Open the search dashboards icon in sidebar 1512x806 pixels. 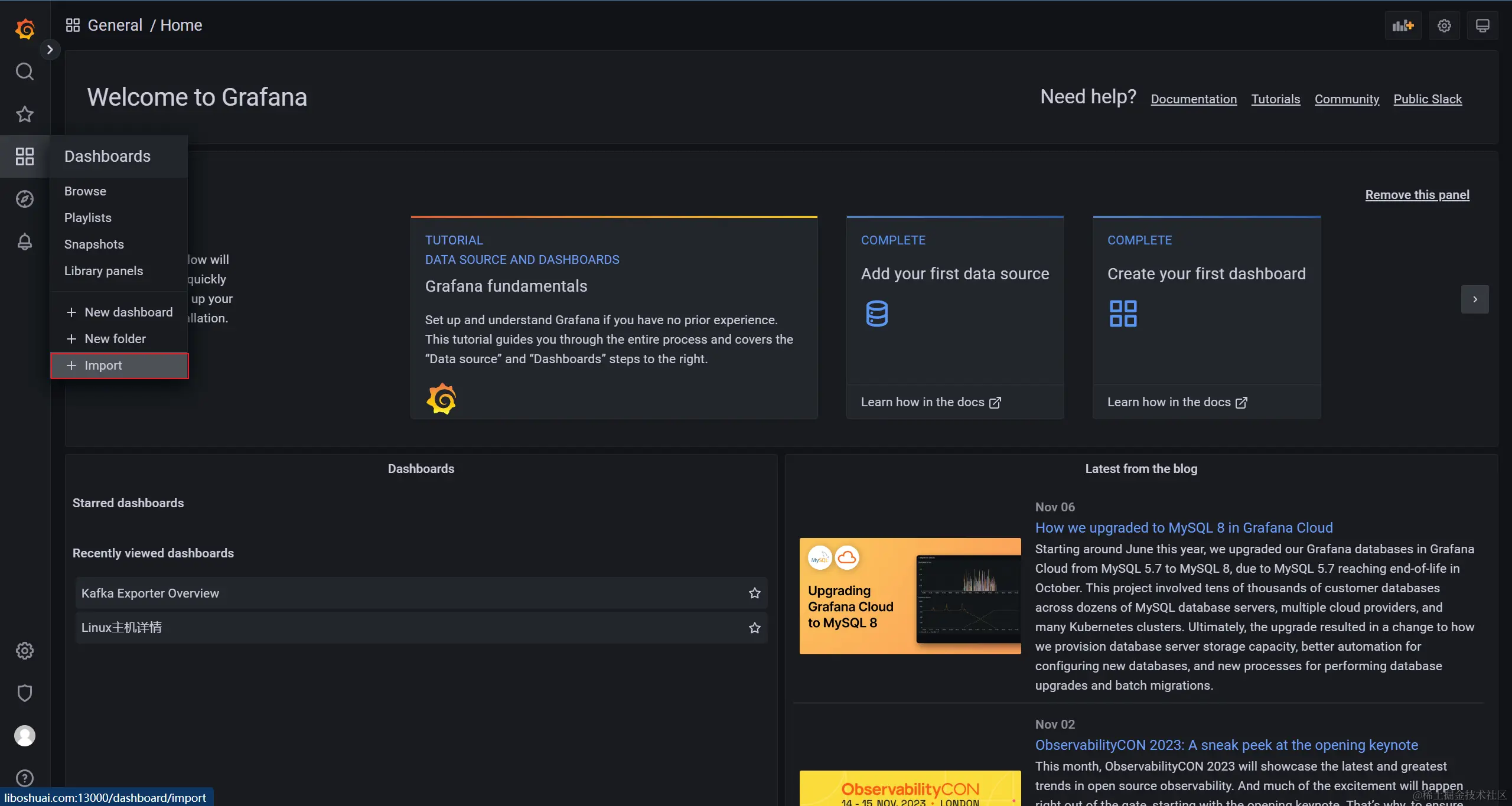coord(24,71)
